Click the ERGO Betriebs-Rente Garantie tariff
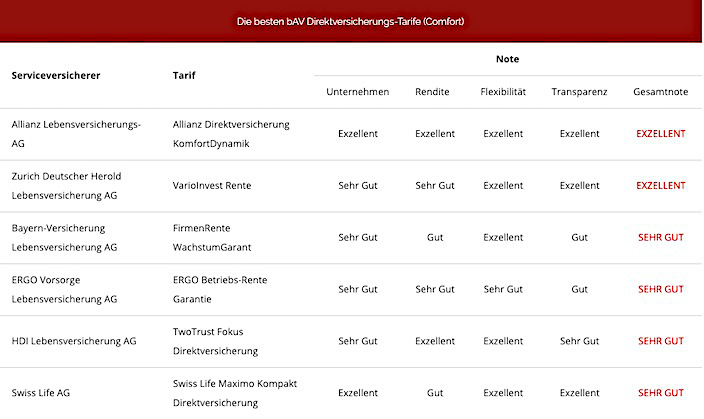The height and width of the screenshot is (419, 704). click(220, 290)
